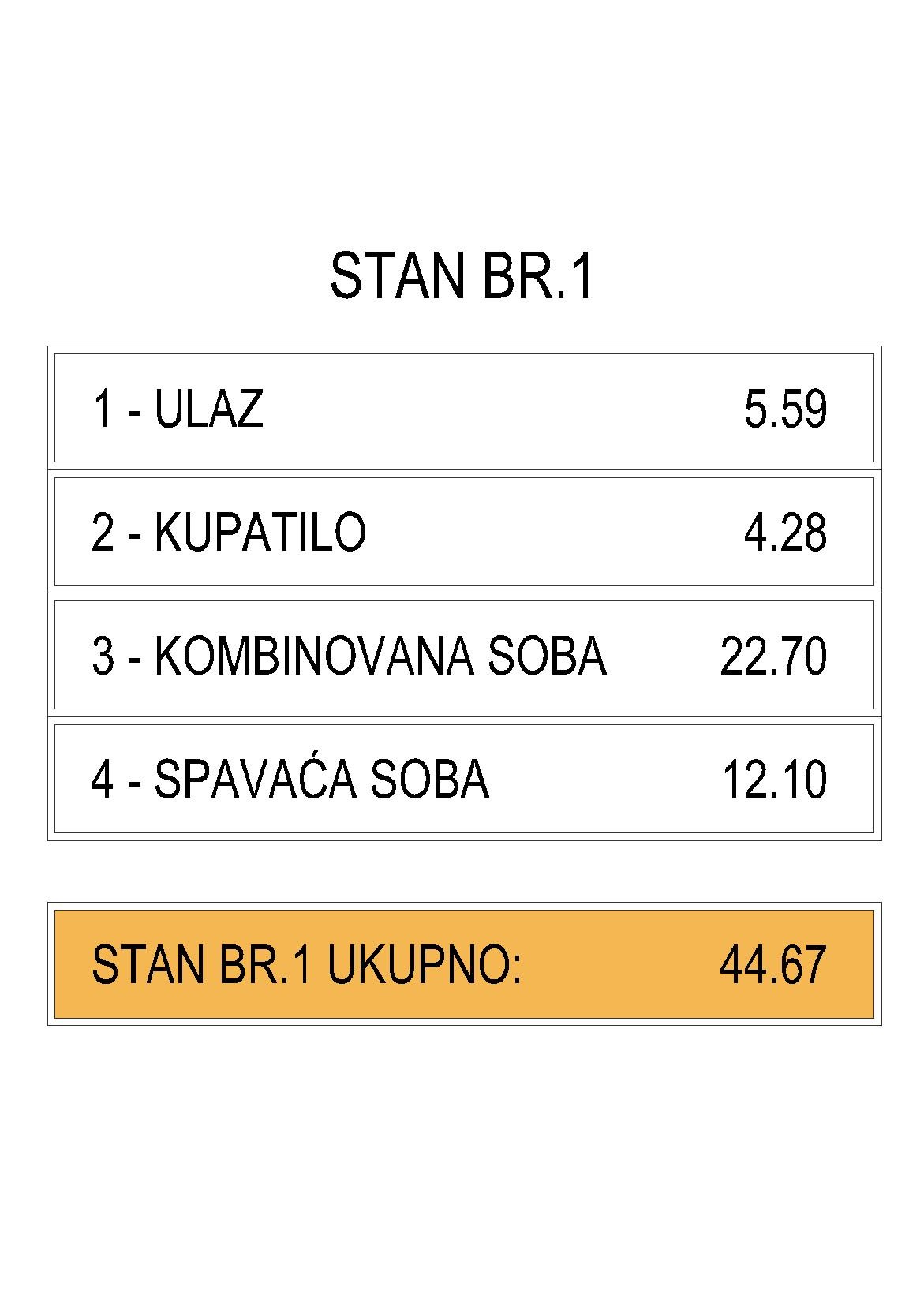Click the 44.67 total value
This screenshot has width=924, height=1294.
pos(773,964)
